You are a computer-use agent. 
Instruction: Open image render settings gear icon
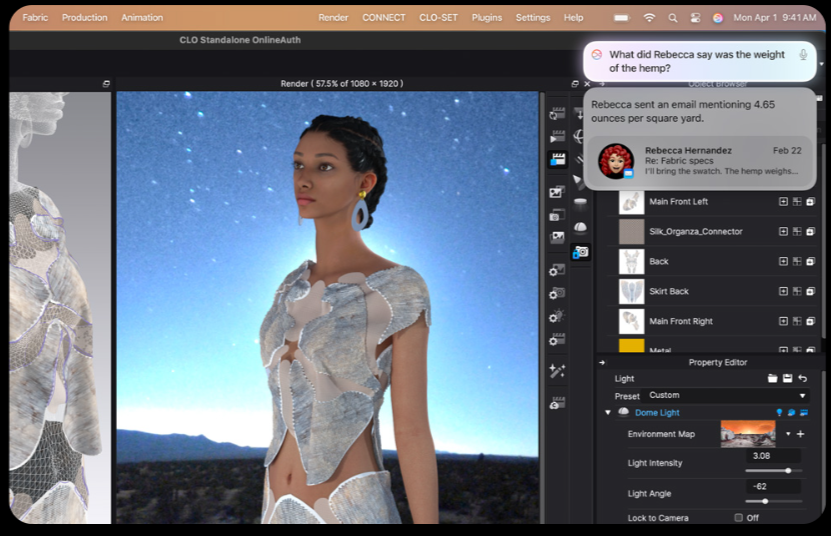click(x=556, y=270)
